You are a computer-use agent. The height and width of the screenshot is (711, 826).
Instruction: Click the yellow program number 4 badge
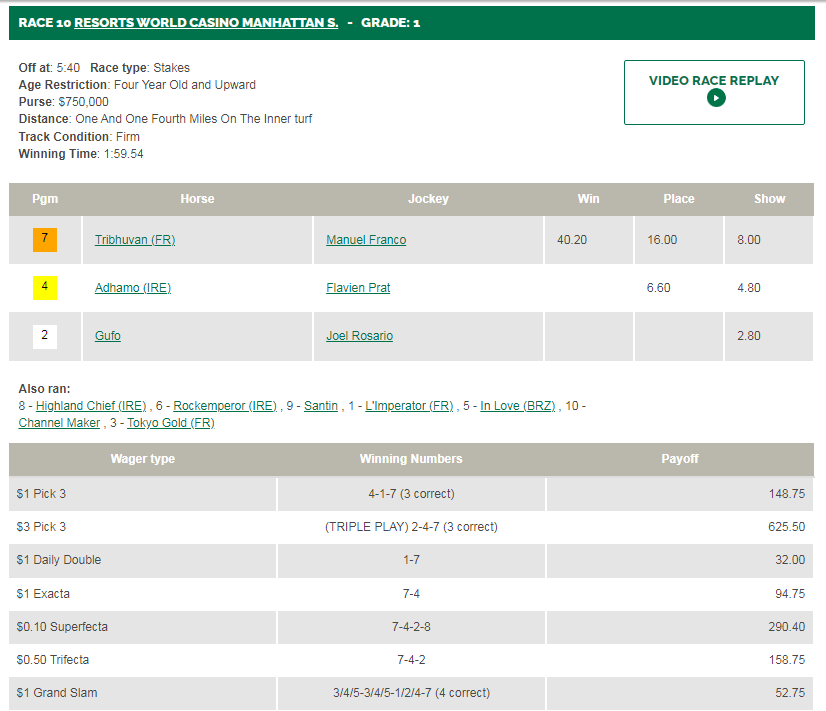pyautogui.click(x=45, y=288)
